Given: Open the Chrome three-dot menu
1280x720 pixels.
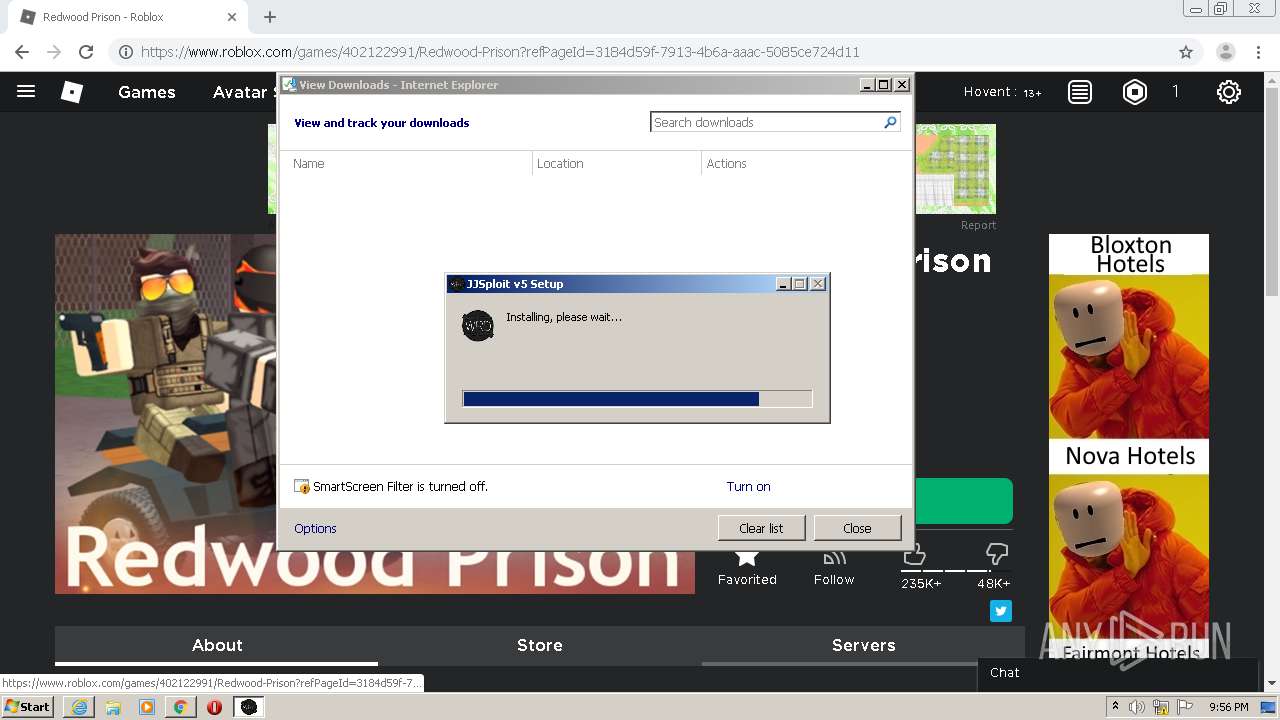Looking at the screenshot, I should pos(1259,52).
